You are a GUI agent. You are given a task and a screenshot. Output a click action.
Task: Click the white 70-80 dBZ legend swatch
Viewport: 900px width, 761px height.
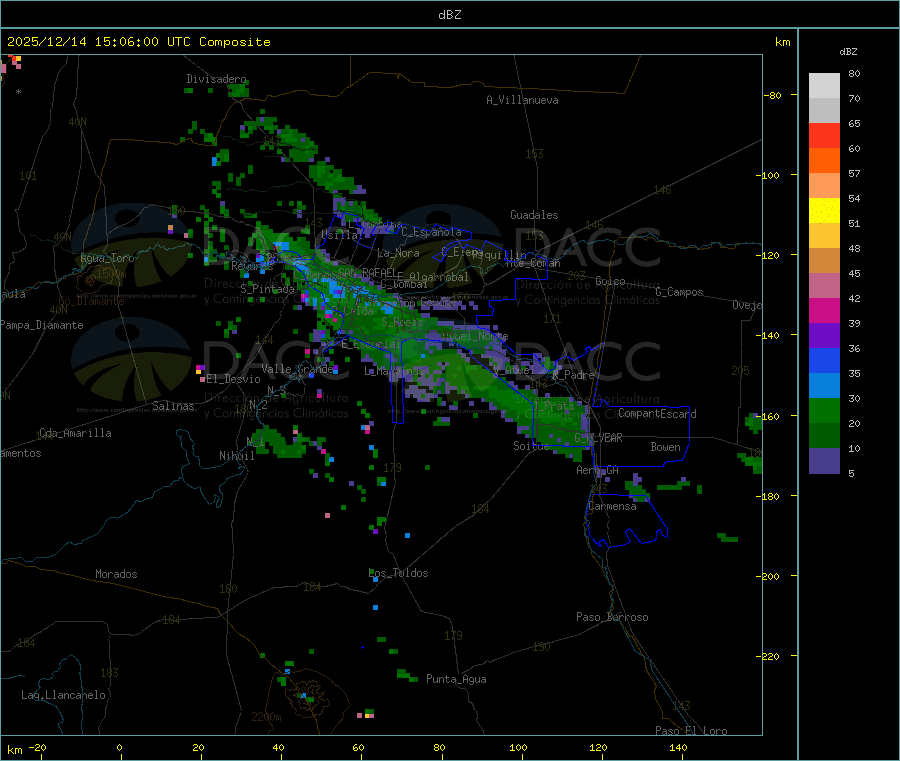(824, 86)
